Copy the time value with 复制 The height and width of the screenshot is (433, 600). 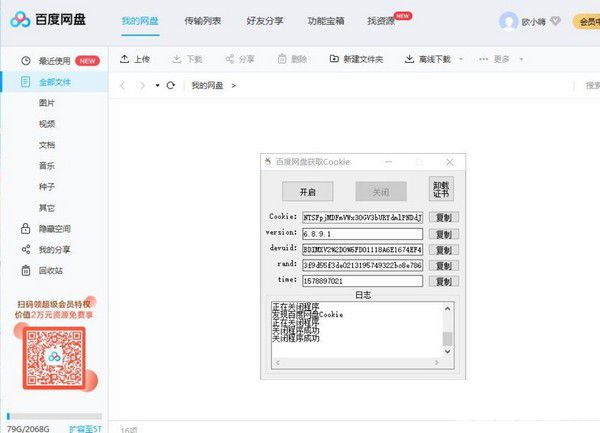pos(444,281)
